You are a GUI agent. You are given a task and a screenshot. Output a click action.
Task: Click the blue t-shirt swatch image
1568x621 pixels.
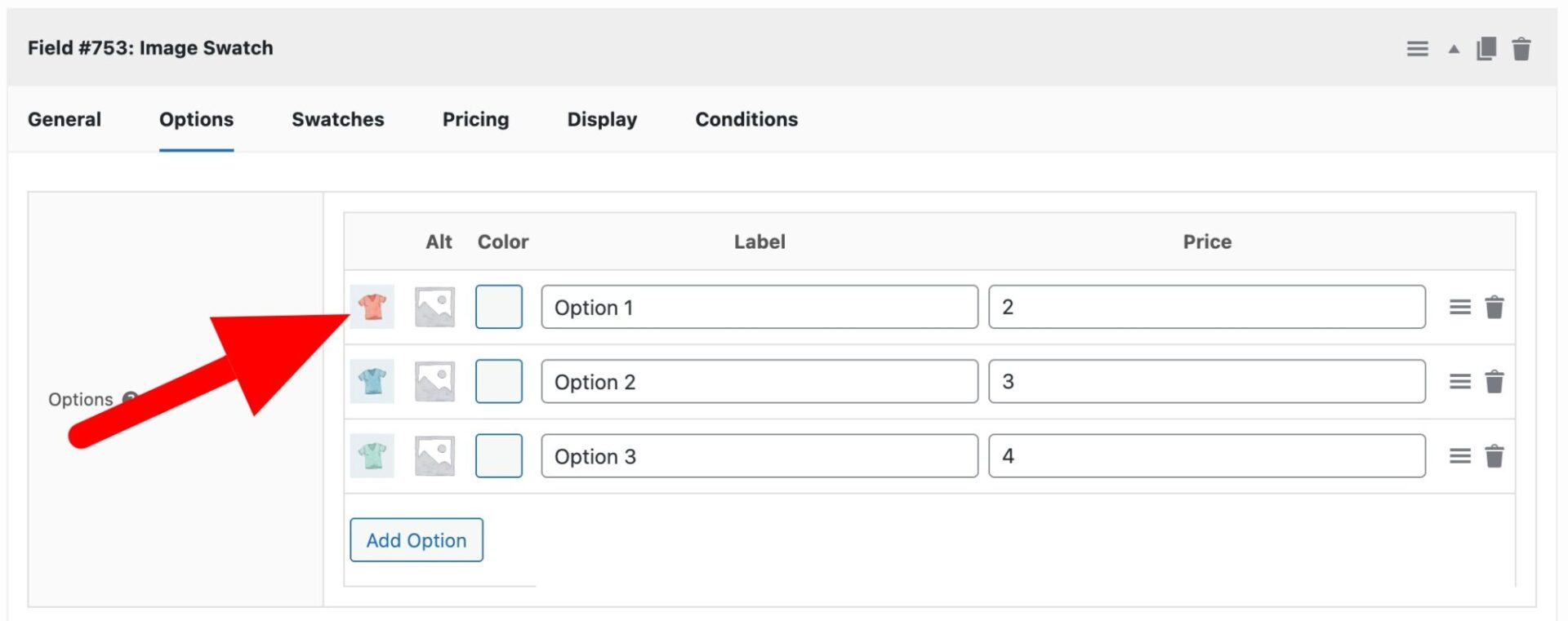pos(372,381)
